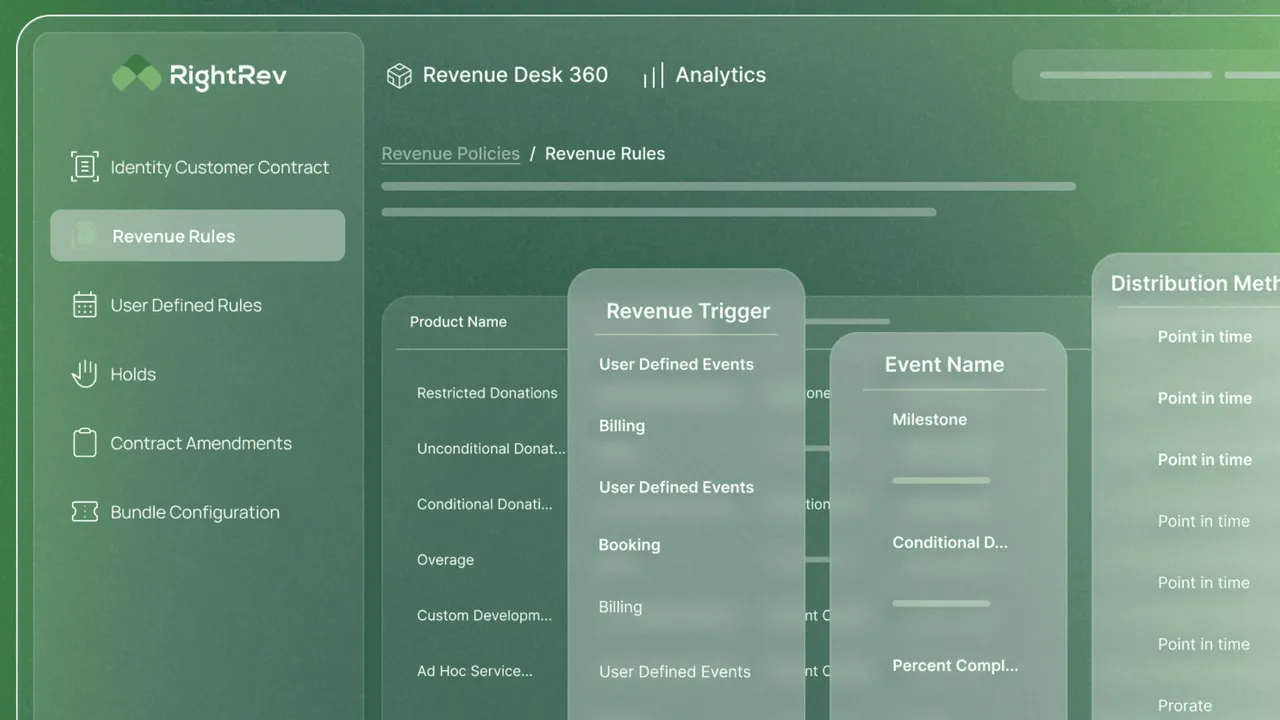Click the Revenue Desk 360 cube icon
Screen dimensions: 1280x720
[399, 76]
